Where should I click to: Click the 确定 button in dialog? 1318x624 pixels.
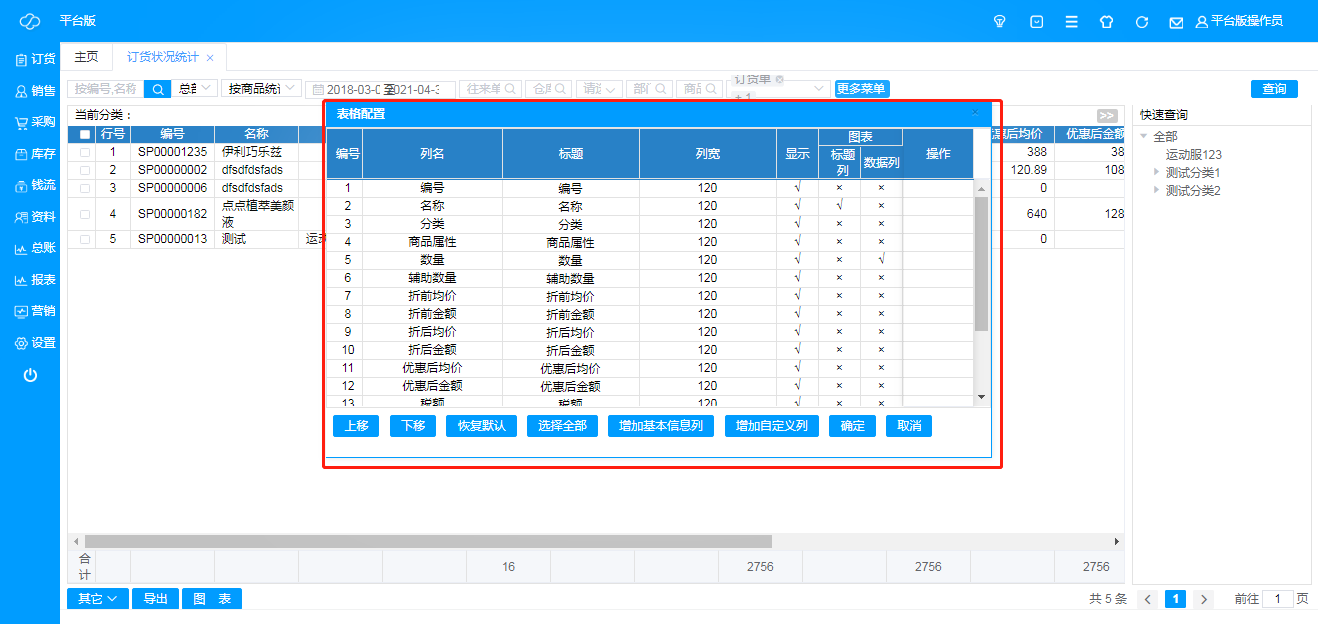[852, 426]
